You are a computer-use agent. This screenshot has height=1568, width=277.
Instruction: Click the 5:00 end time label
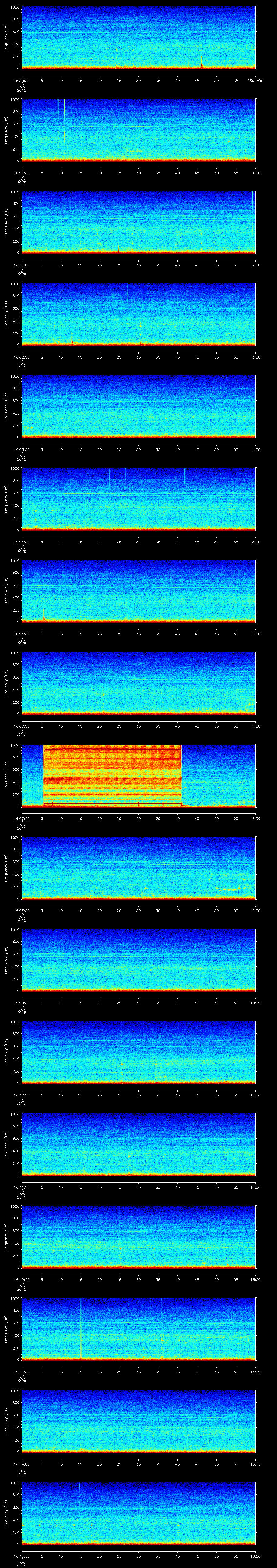click(x=256, y=542)
